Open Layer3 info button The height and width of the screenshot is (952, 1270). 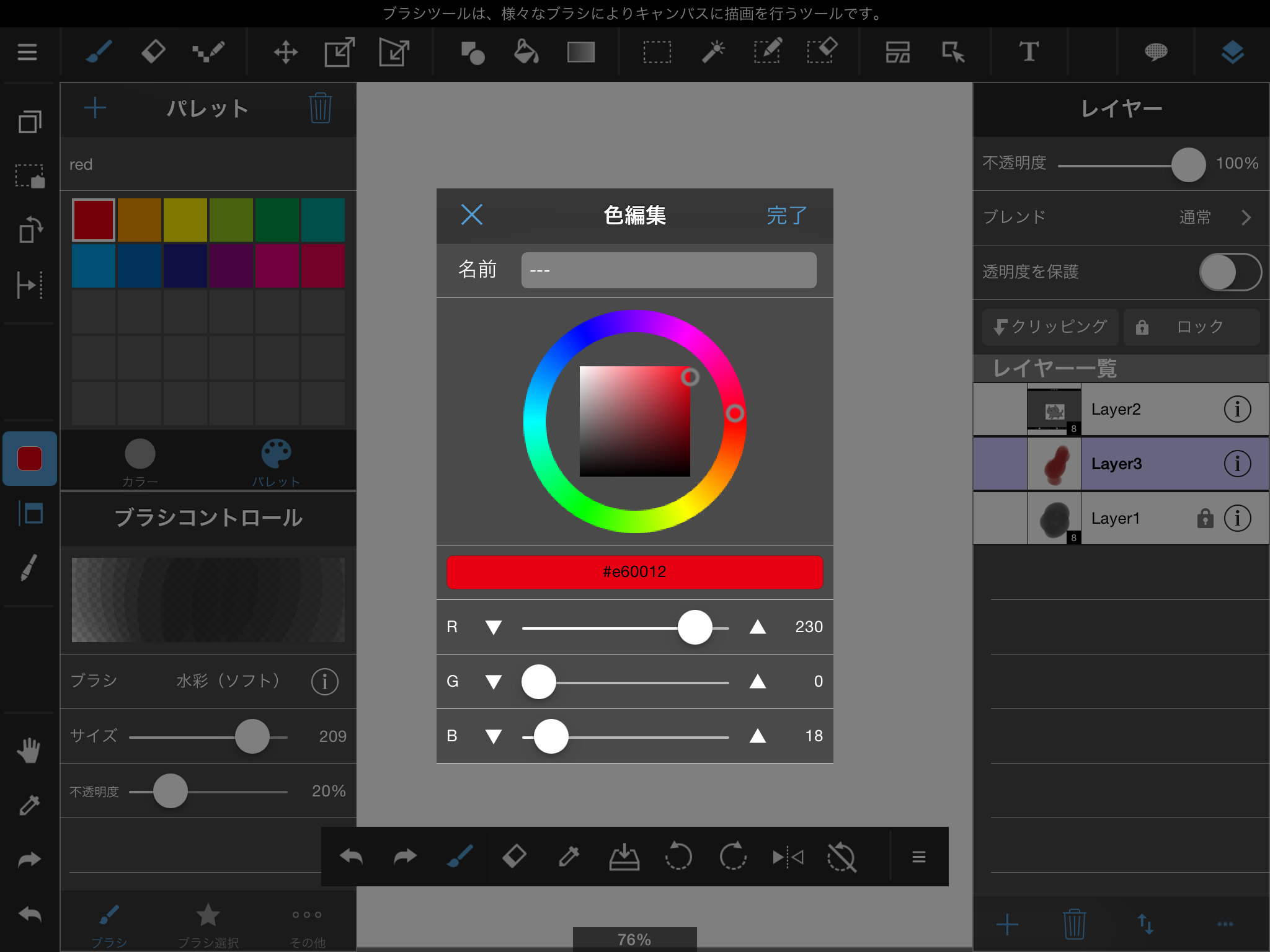1237,464
